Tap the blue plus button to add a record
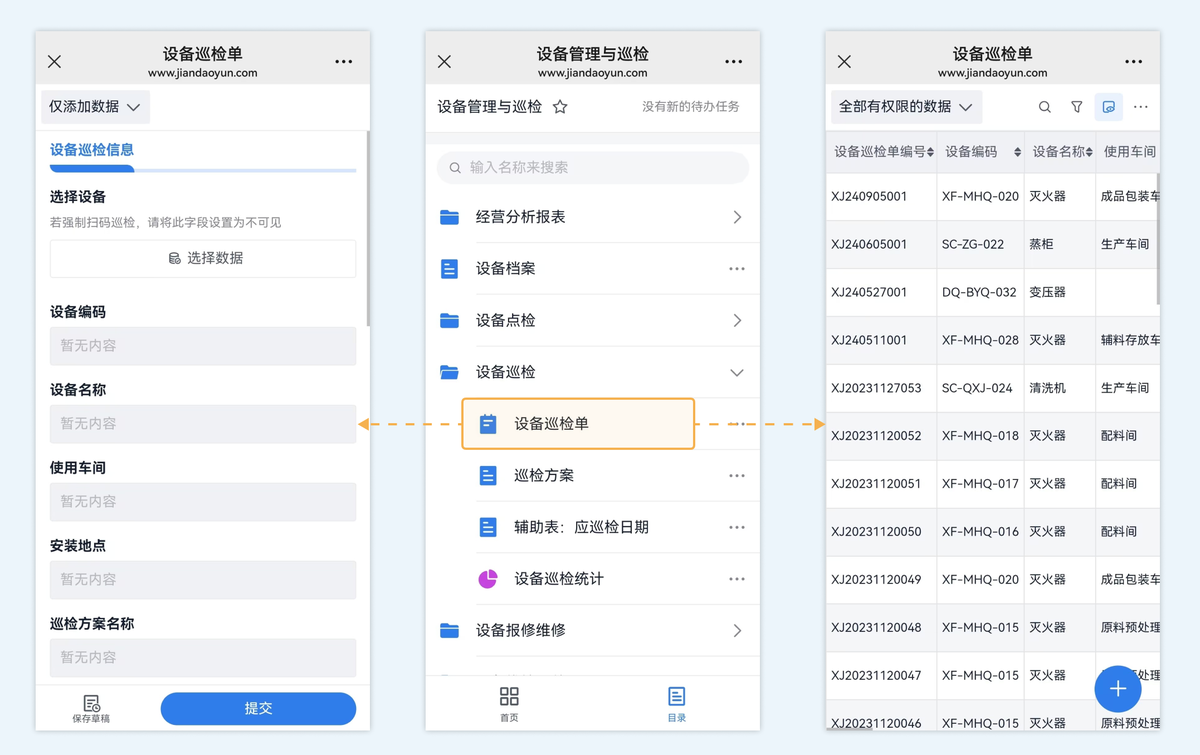The image size is (1200, 755). click(x=1118, y=689)
